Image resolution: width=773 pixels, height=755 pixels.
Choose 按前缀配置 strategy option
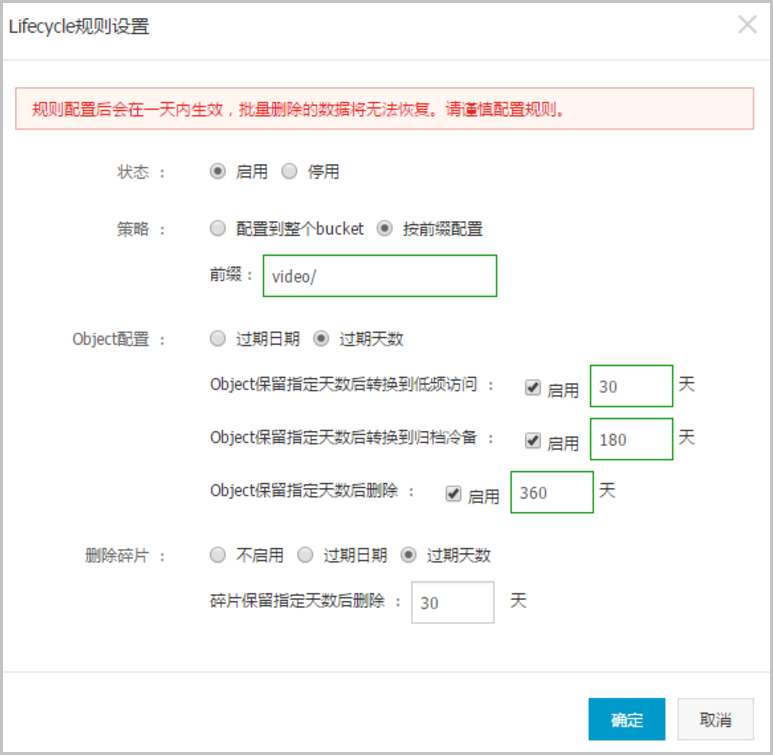[385, 228]
